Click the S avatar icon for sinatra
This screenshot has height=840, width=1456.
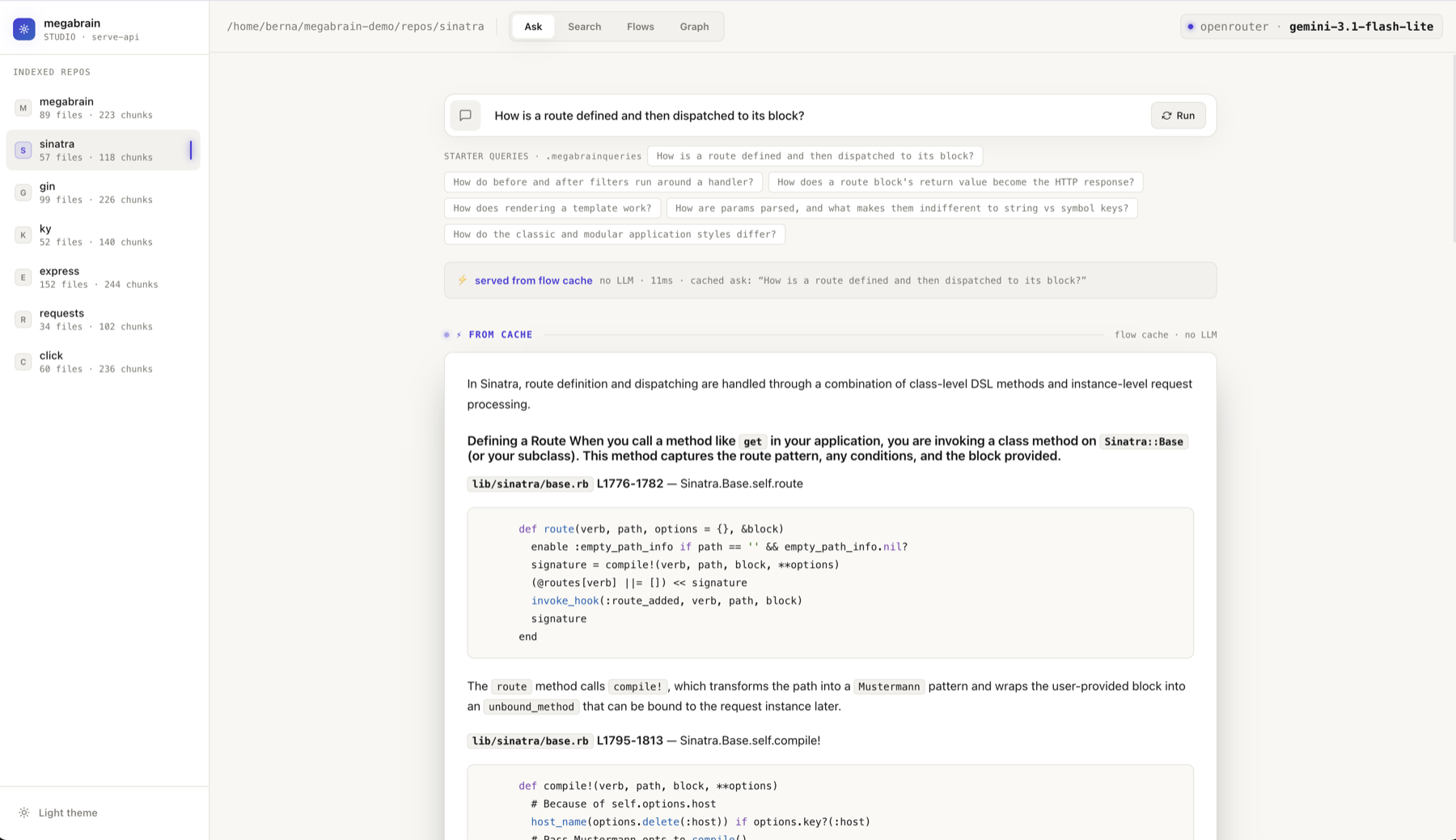[x=23, y=150]
